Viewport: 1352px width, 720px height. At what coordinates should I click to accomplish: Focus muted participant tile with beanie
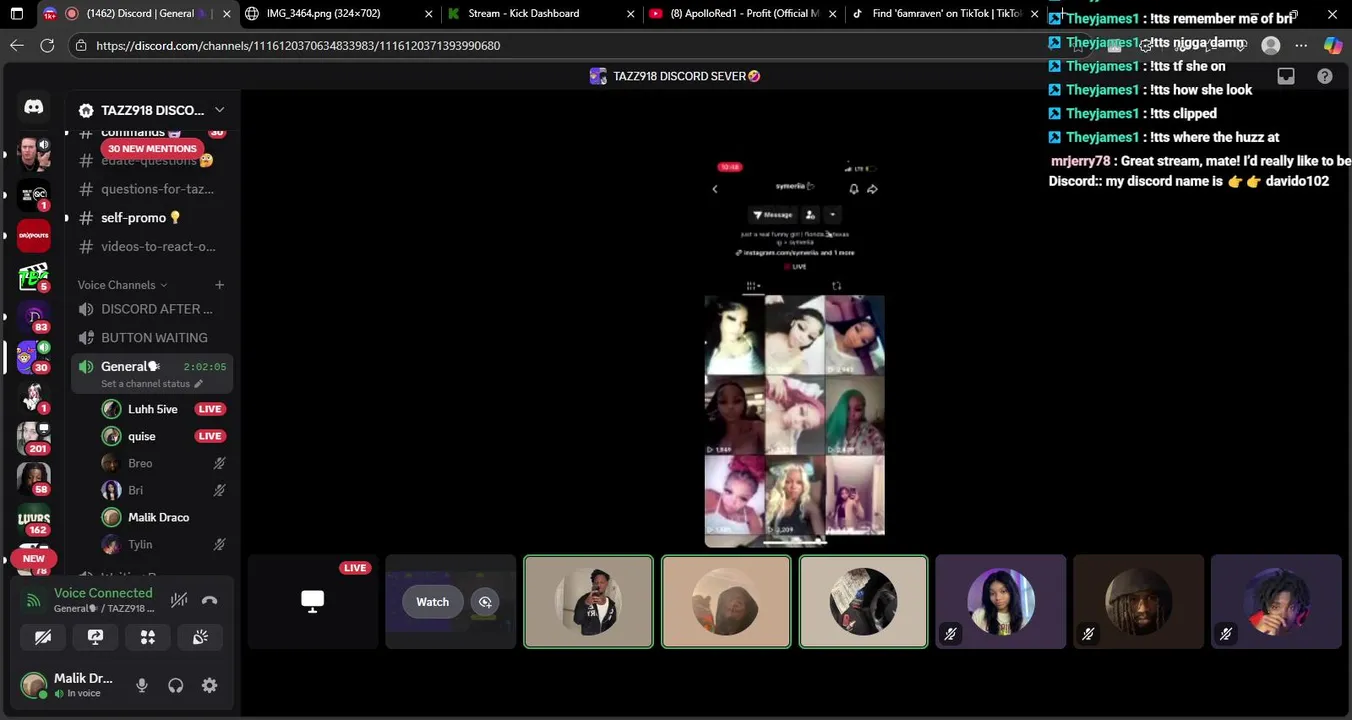click(1138, 602)
